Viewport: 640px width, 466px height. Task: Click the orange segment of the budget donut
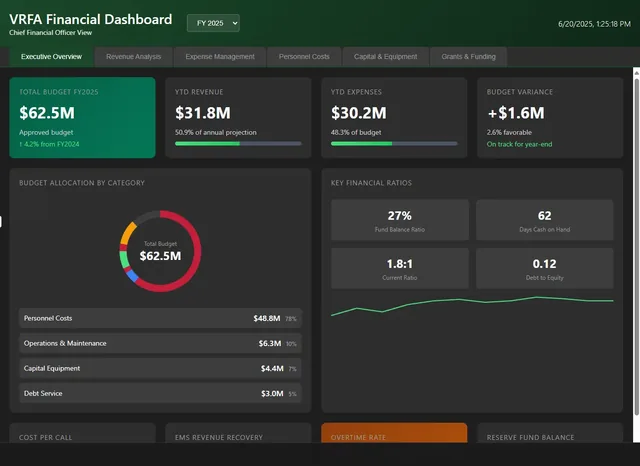128,232
